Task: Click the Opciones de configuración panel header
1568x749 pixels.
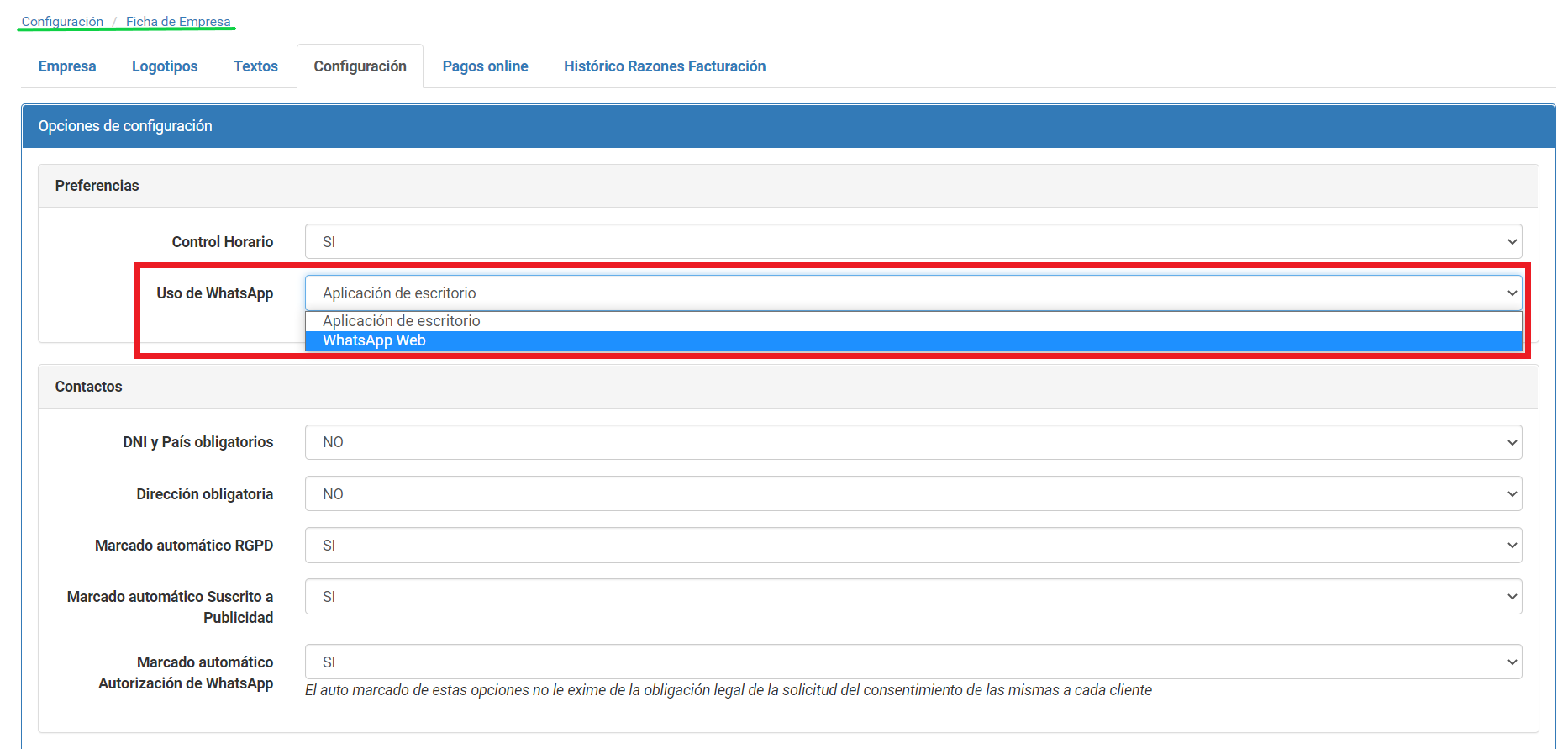Action: pos(788,126)
